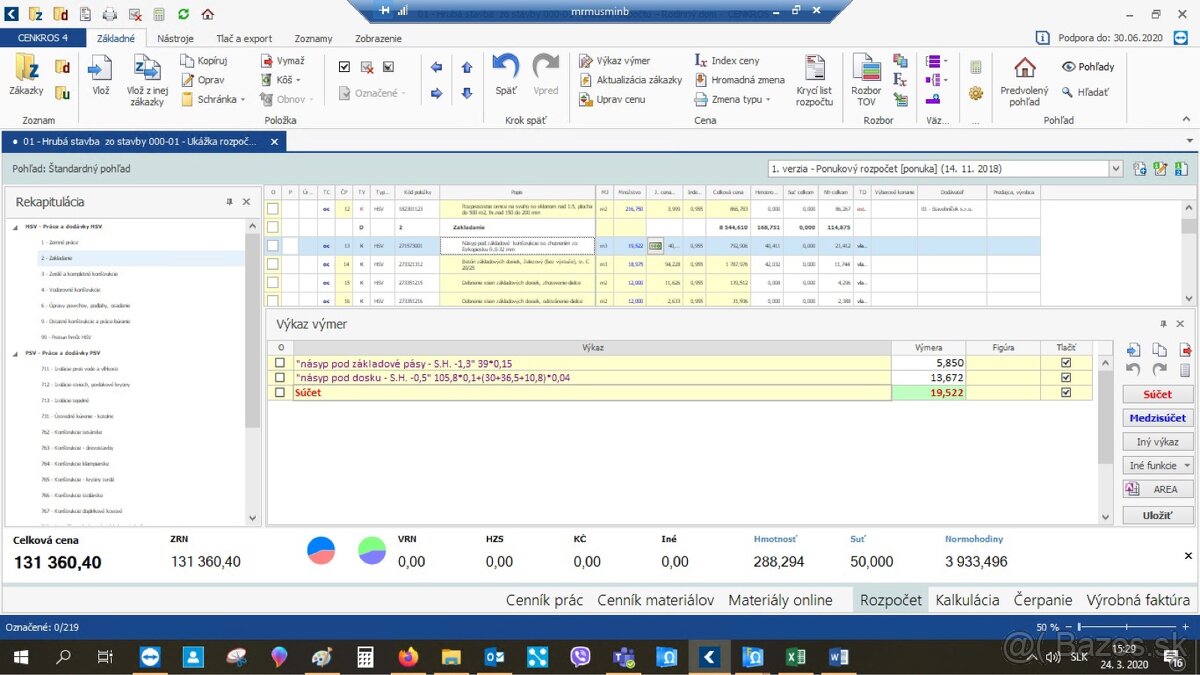
Task: Click the Výkaz výmer ribbon icon
Action: tap(587, 61)
